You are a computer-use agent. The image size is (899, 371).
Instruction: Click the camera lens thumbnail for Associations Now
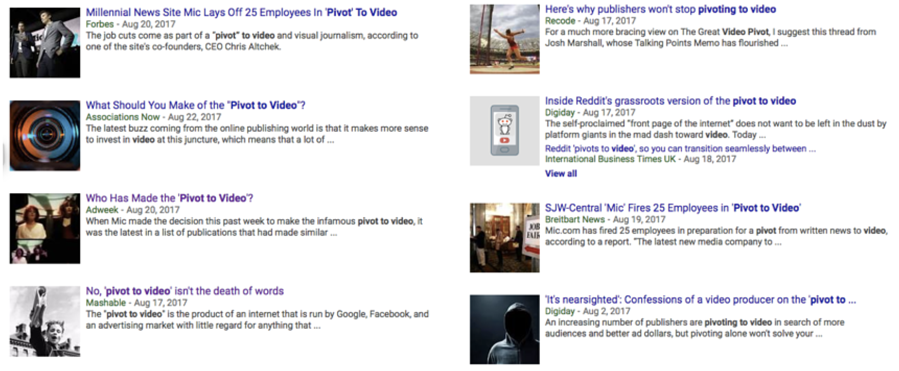[x=45, y=135]
